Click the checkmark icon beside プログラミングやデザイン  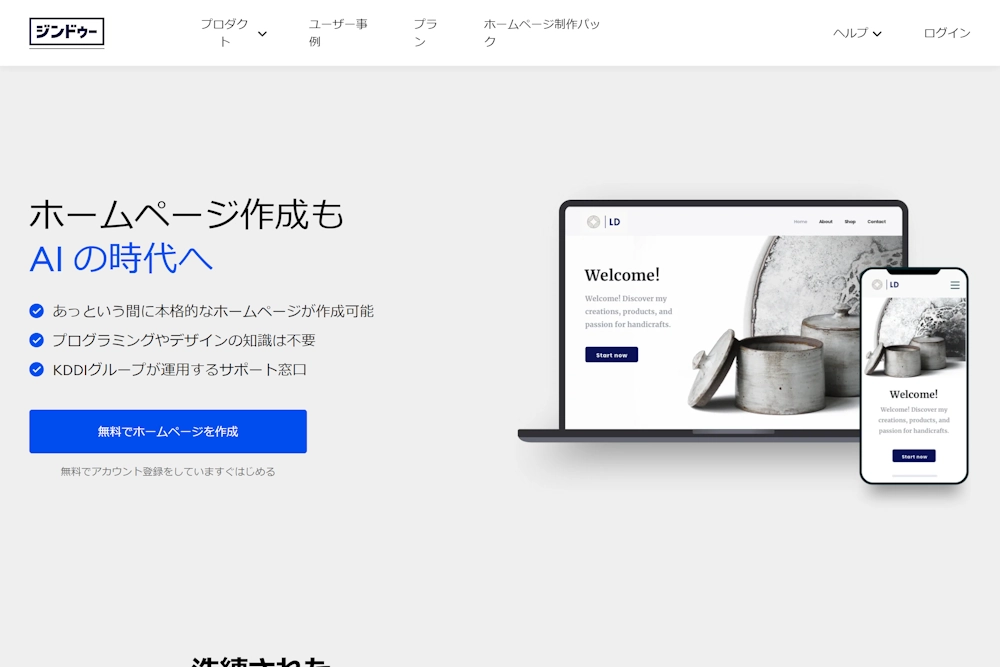36,341
